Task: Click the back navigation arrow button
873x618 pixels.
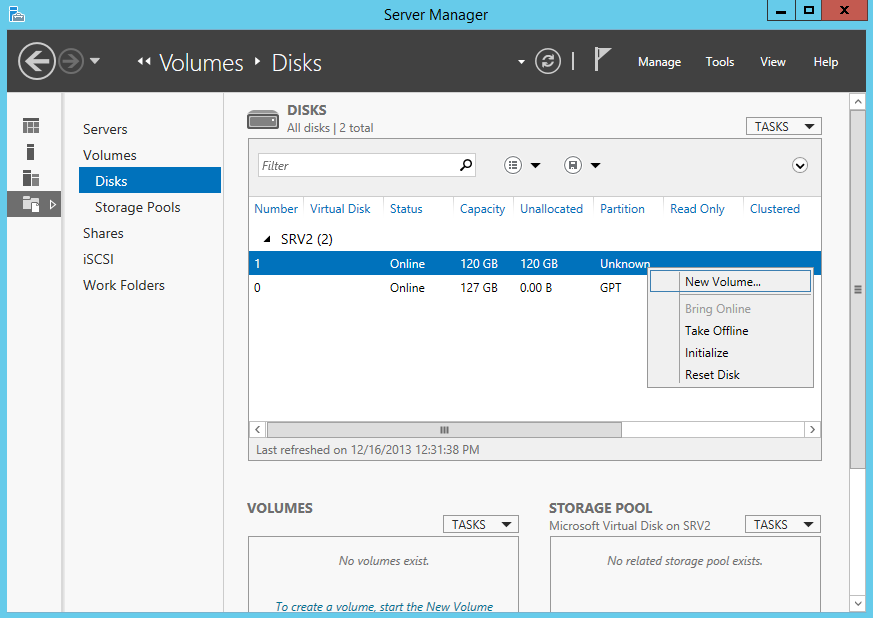Action: pos(37,62)
